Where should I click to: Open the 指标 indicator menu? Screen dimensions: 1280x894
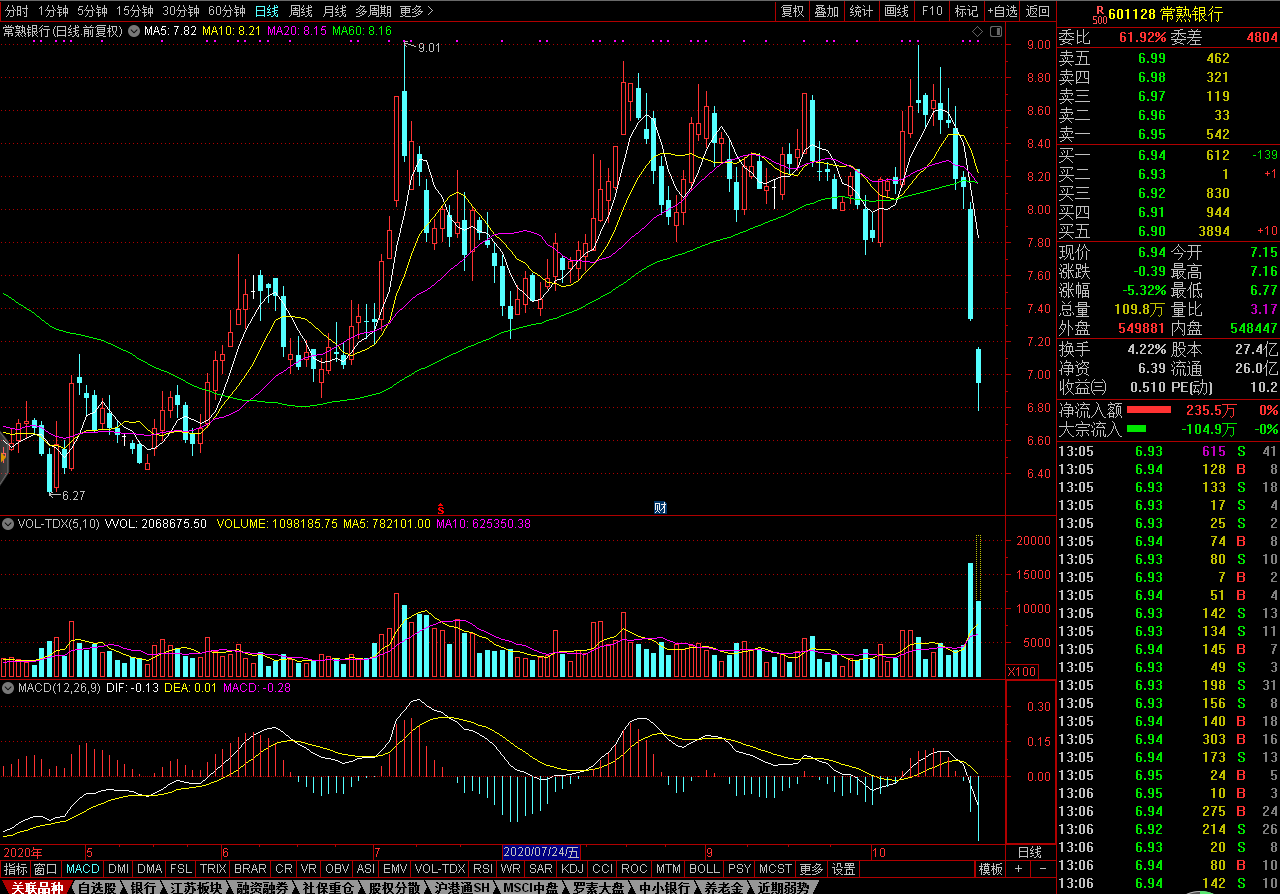coord(15,869)
